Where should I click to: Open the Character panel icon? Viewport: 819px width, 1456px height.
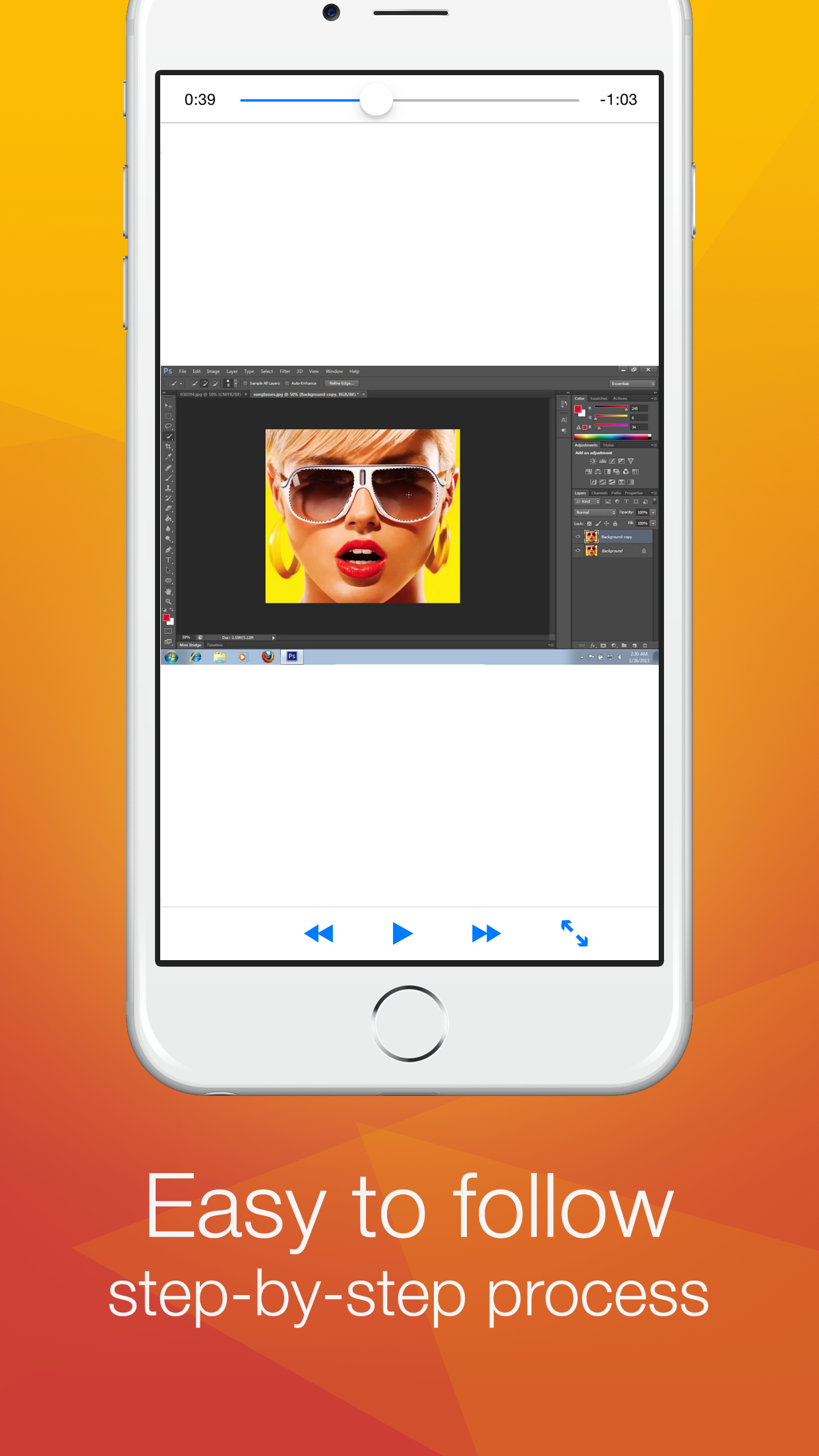click(x=564, y=420)
